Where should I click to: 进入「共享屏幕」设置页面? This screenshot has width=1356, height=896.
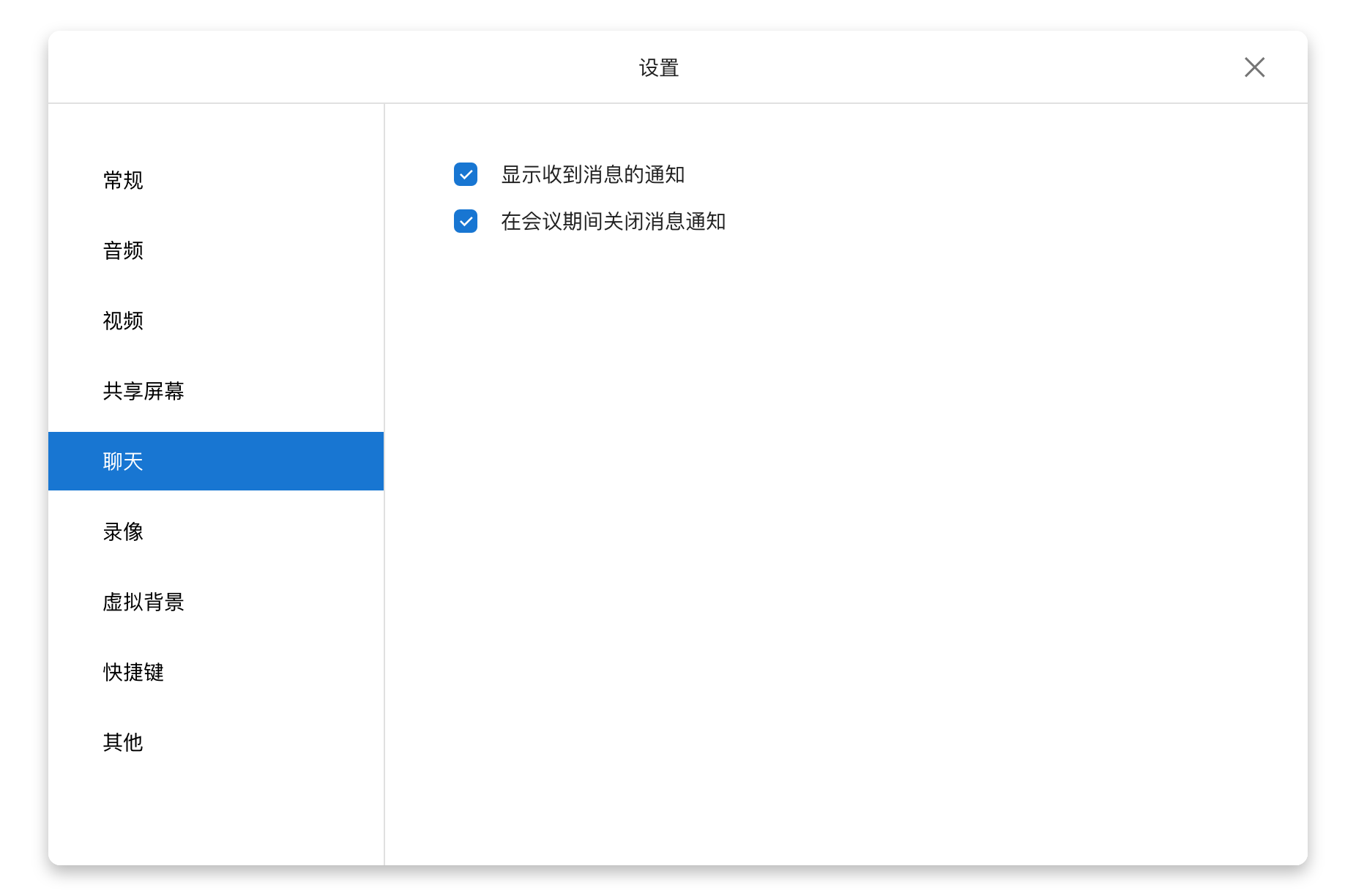[144, 392]
